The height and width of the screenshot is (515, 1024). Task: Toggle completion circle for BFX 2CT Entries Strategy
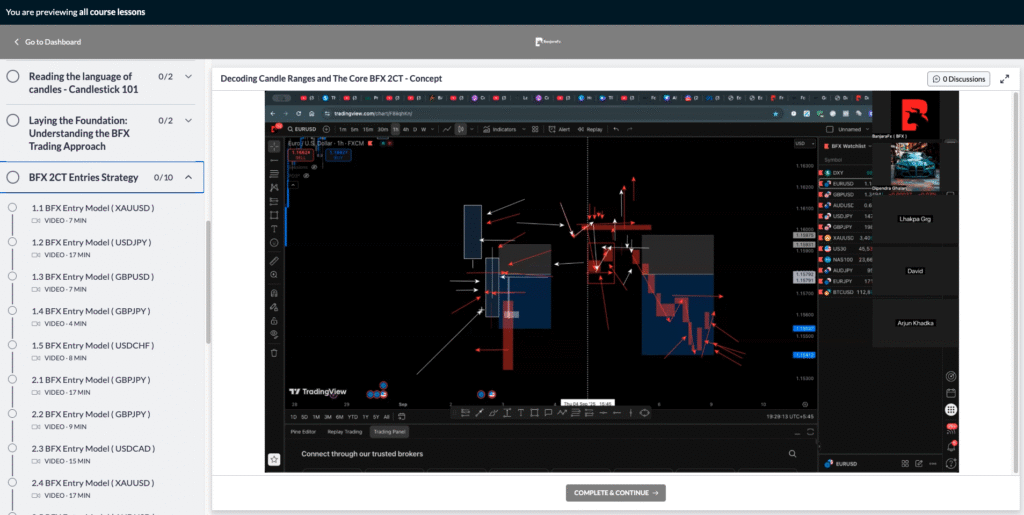pos(13,177)
